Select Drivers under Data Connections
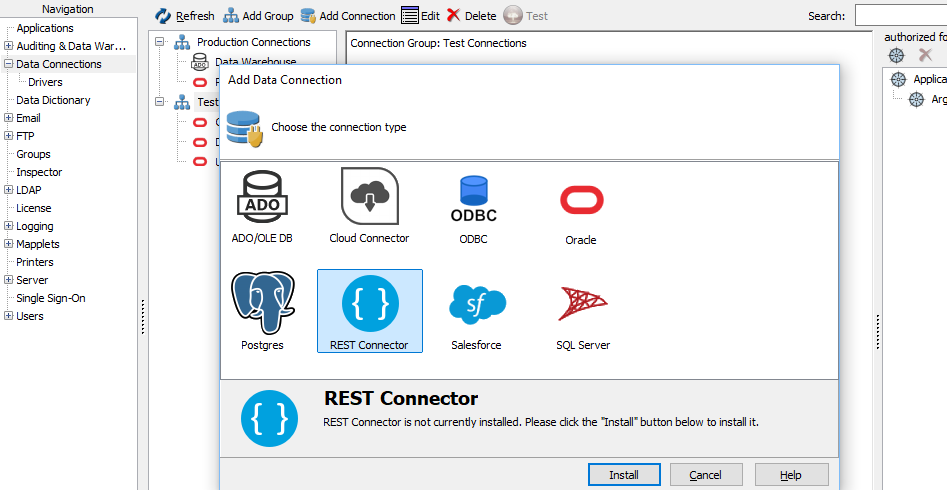Image resolution: width=947 pixels, height=490 pixels. tap(45, 82)
